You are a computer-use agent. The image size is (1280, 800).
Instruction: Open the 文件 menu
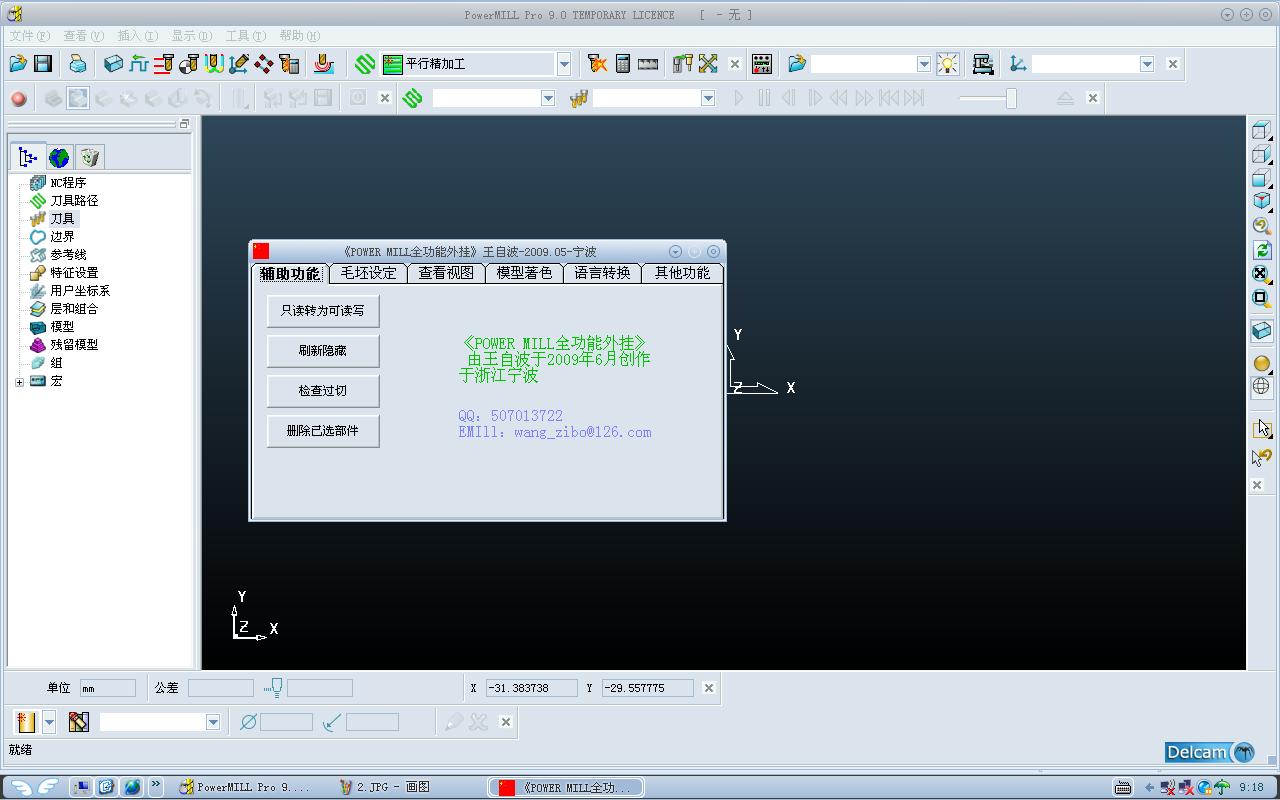29,35
